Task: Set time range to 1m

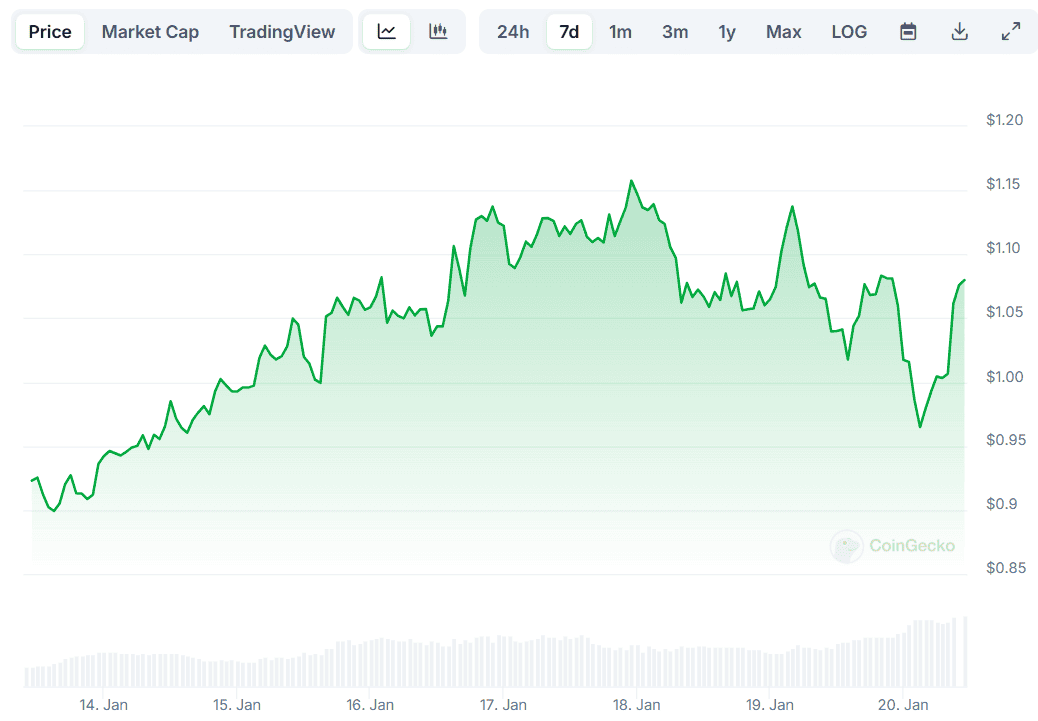Action: coord(620,32)
